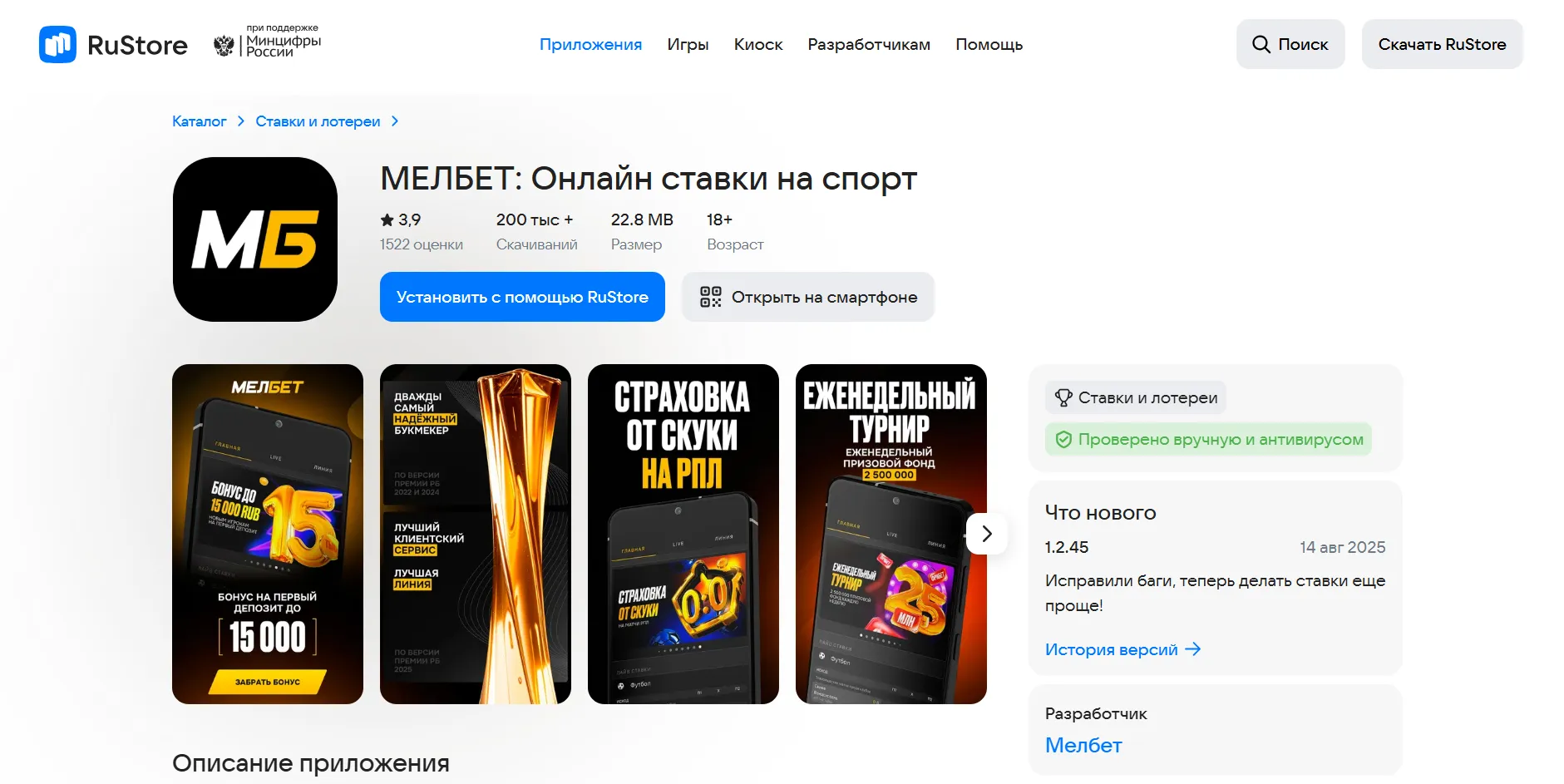1564x784 pixels.
Task: Click the trophy icon by Ставки и лотереи
Action: (x=1063, y=398)
